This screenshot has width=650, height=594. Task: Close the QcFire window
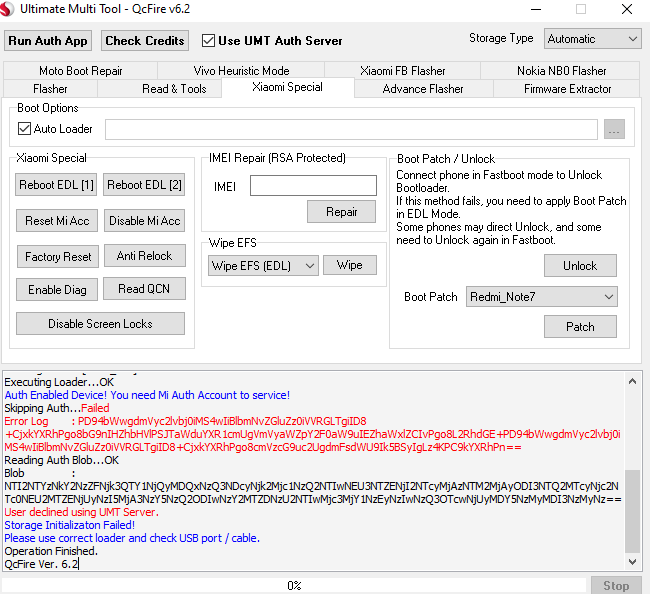click(627, 9)
